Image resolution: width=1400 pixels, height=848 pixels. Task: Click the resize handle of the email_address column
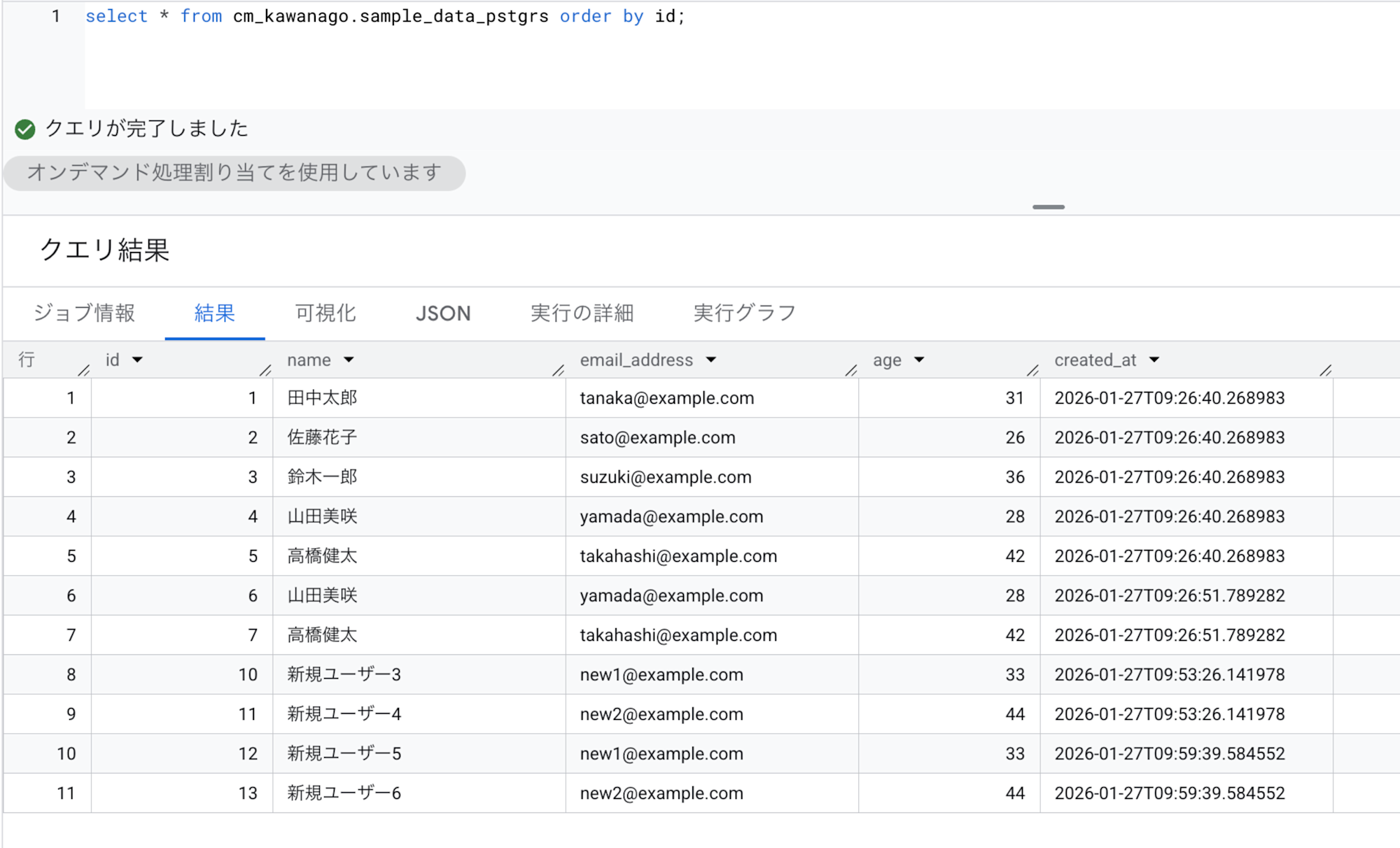(850, 369)
